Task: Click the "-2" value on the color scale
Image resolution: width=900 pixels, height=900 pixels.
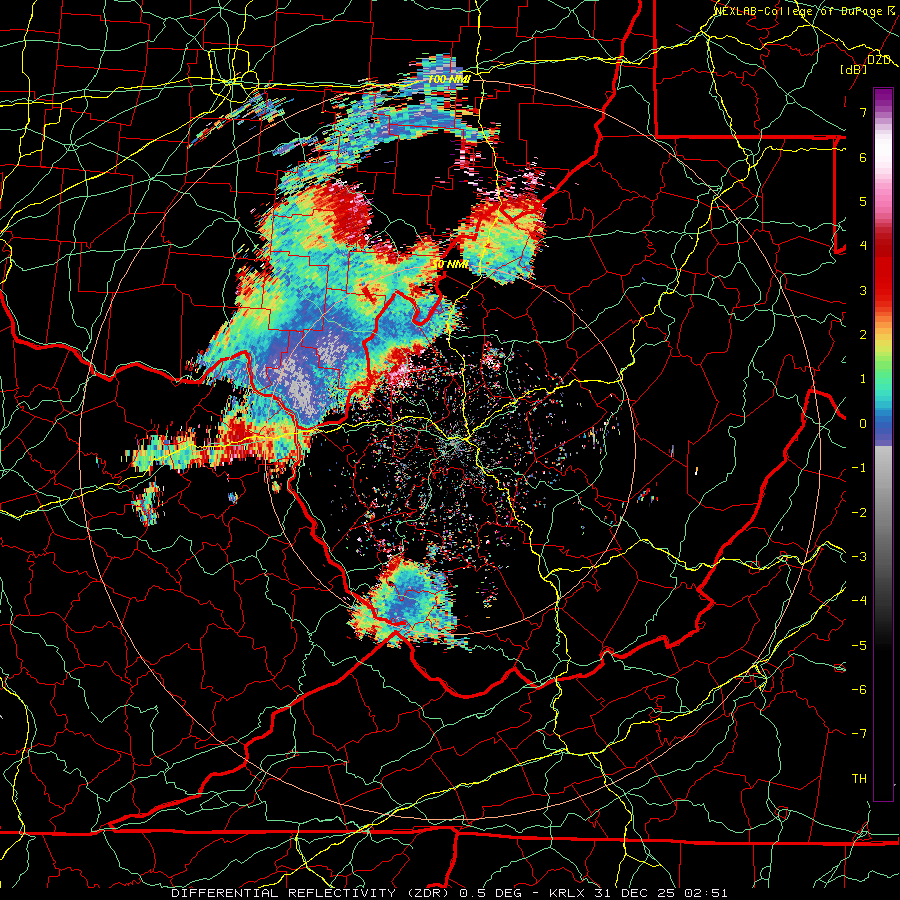Action: pyautogui.click(x=859, y=513)
